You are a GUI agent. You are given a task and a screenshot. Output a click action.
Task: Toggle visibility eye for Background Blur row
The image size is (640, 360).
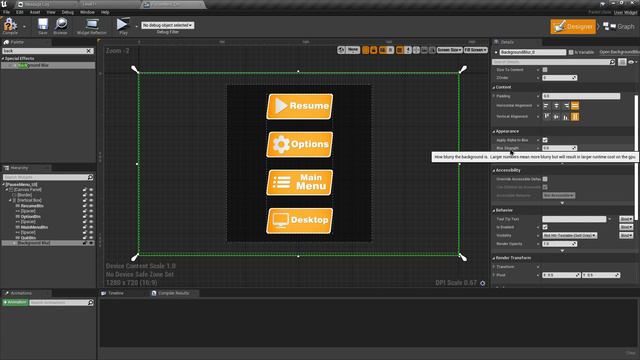pos(91,243)
